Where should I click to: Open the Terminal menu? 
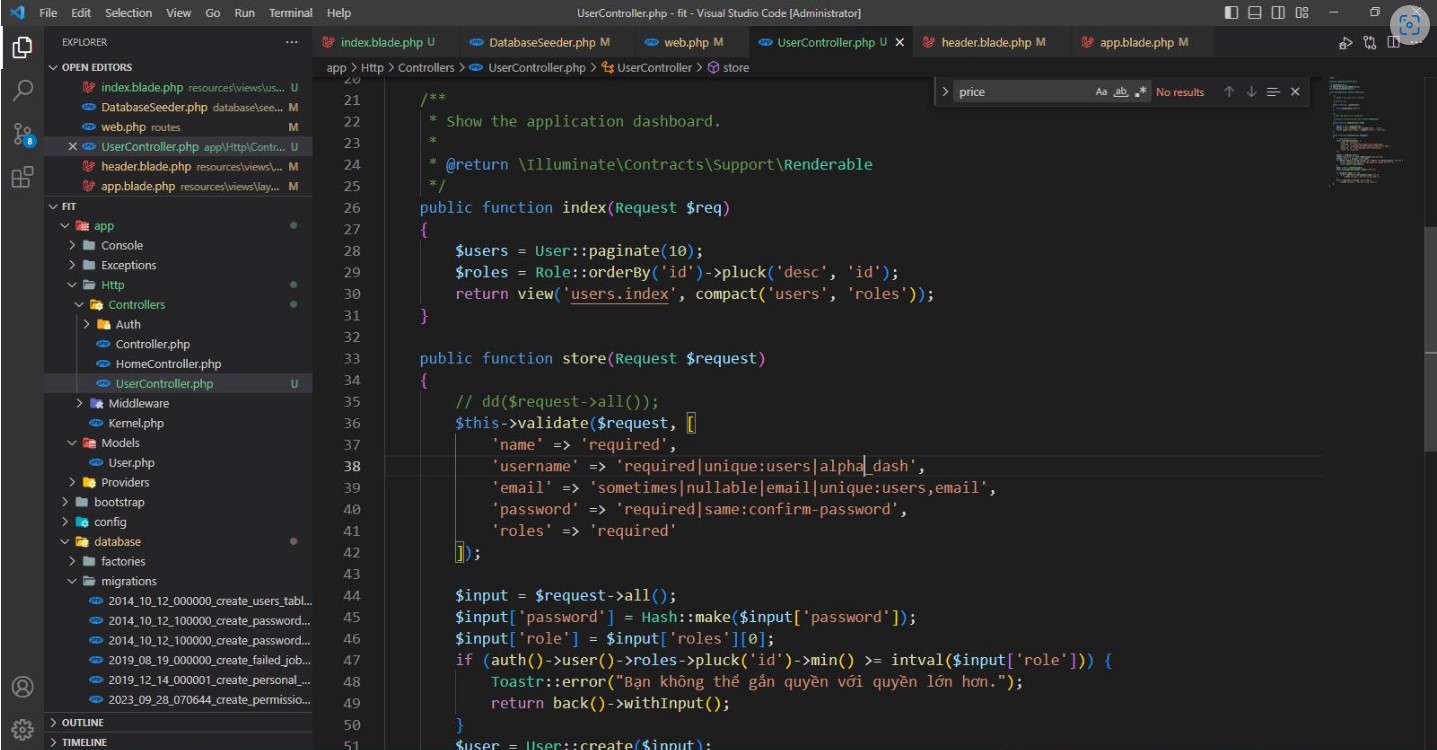[291, 13]
